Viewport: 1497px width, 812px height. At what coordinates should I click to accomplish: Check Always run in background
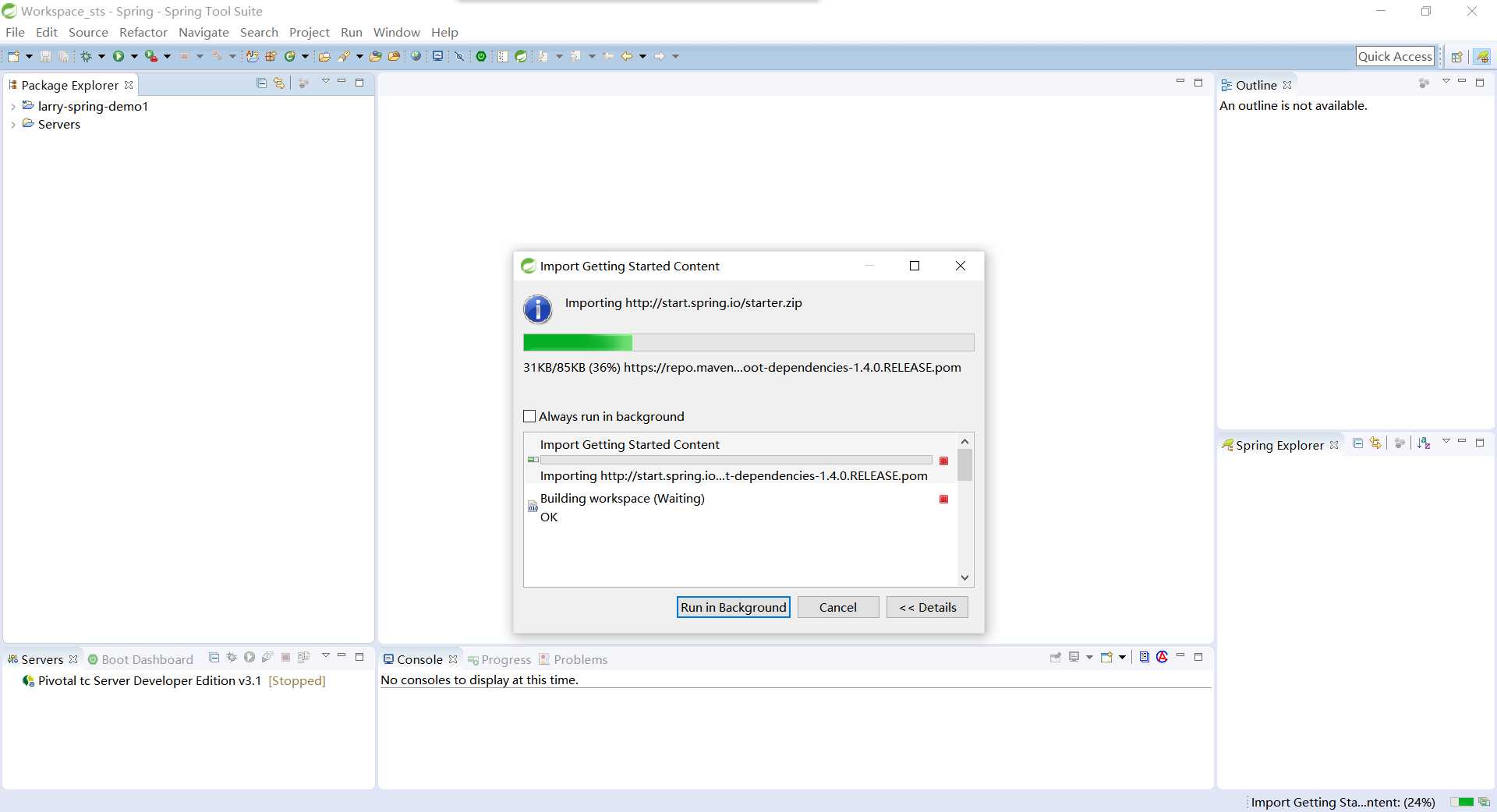point(529,416)
